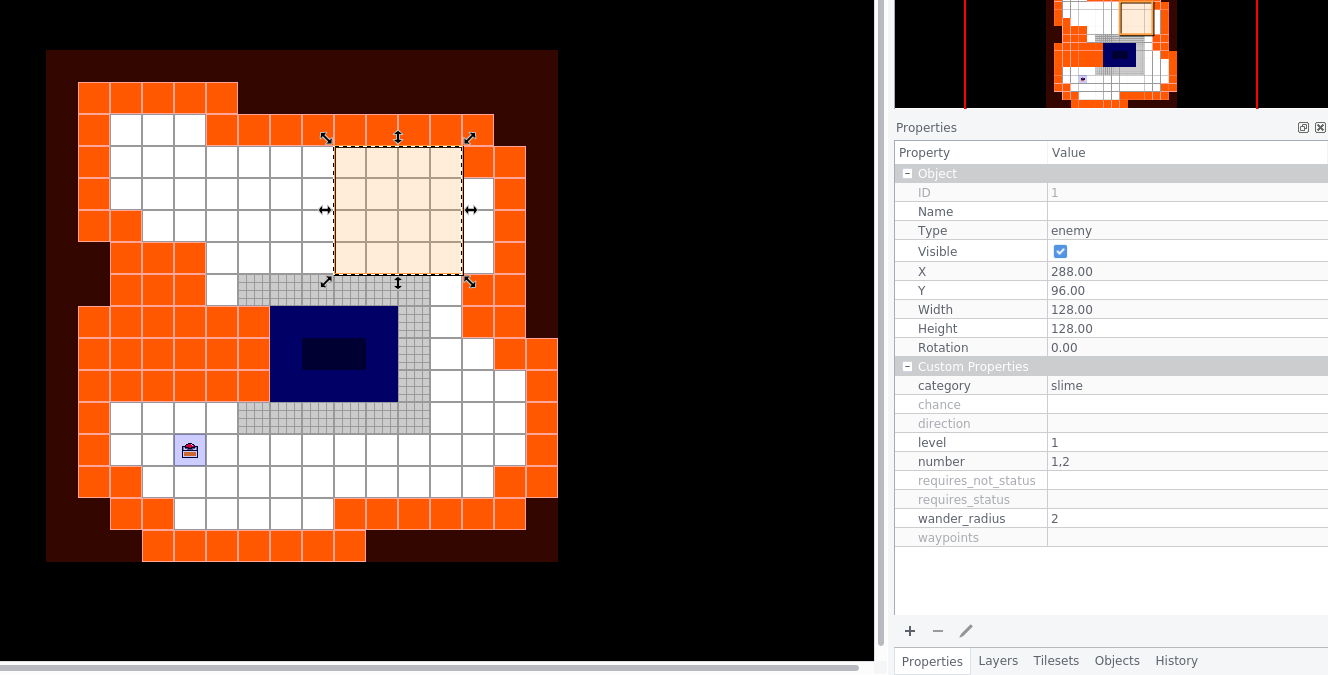Remove selected property using minus icon
This screenshot has height=675, width=1328.
[938, 631]
